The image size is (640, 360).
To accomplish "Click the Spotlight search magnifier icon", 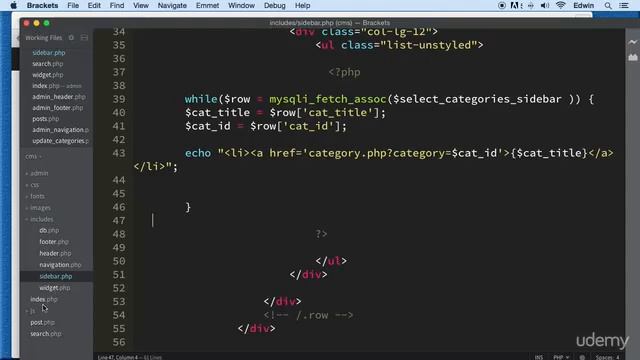I will coord(608,6).
